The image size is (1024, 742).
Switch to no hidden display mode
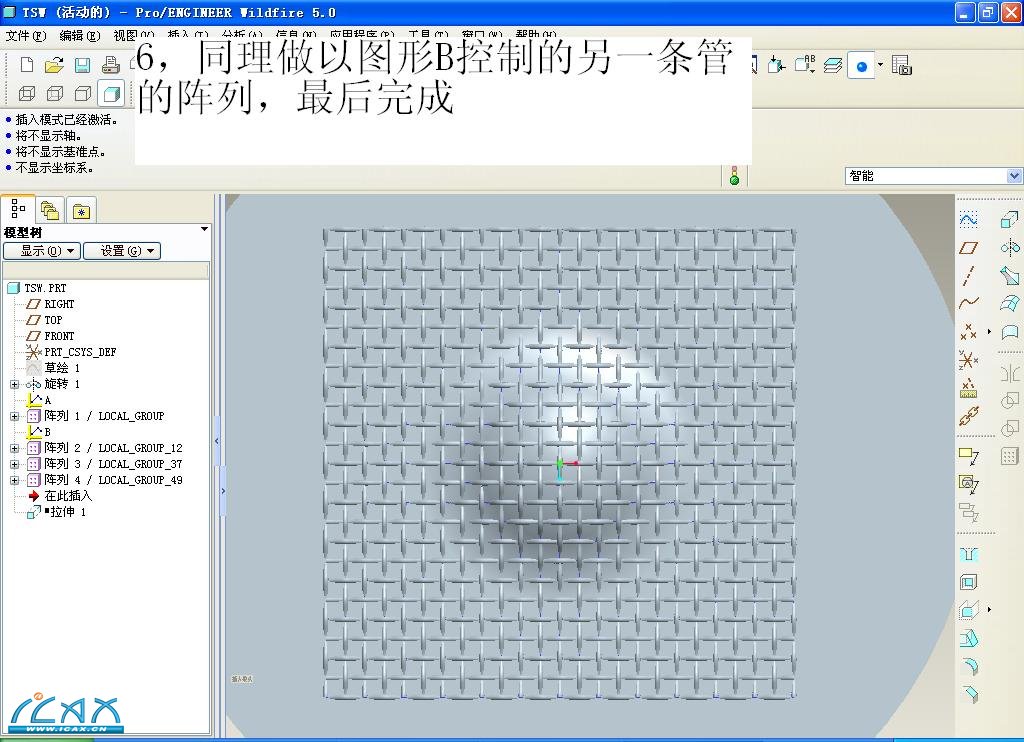coord(83,93)
